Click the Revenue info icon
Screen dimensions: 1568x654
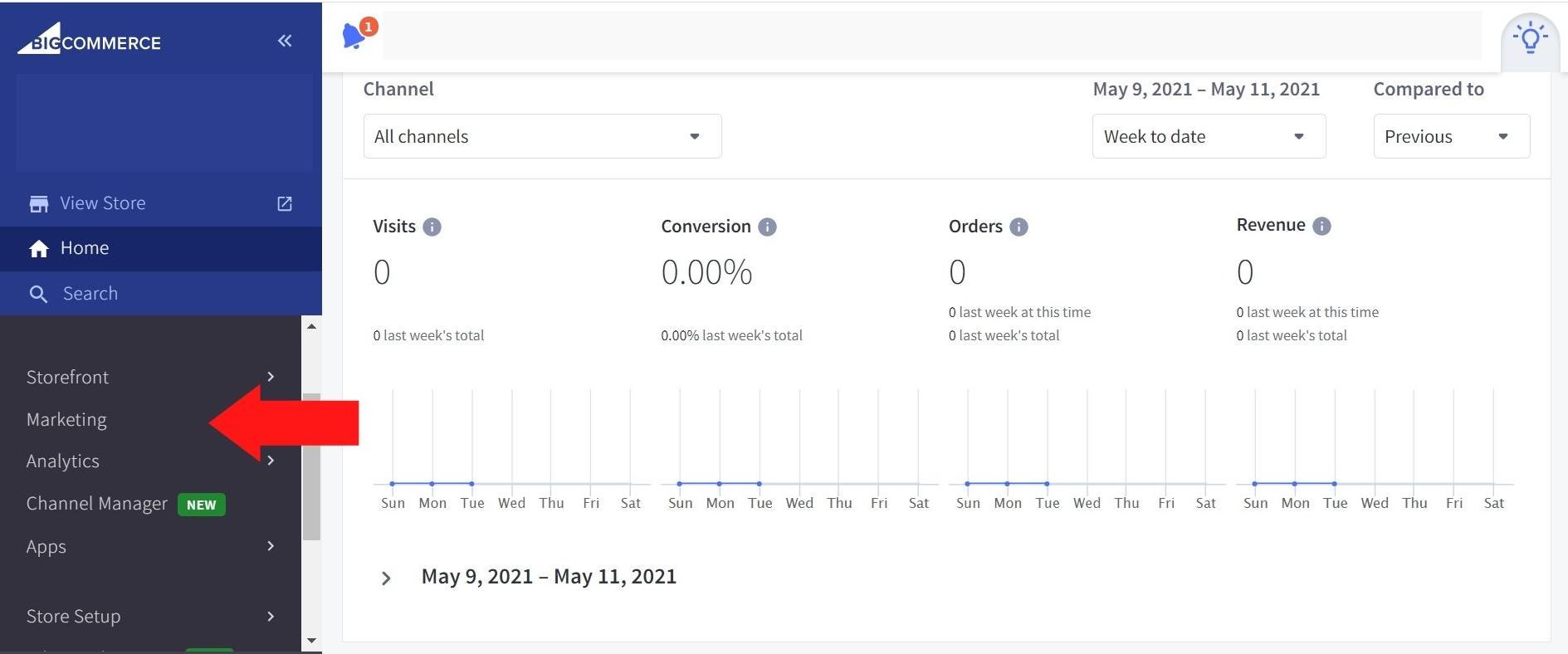[1321, 226]
